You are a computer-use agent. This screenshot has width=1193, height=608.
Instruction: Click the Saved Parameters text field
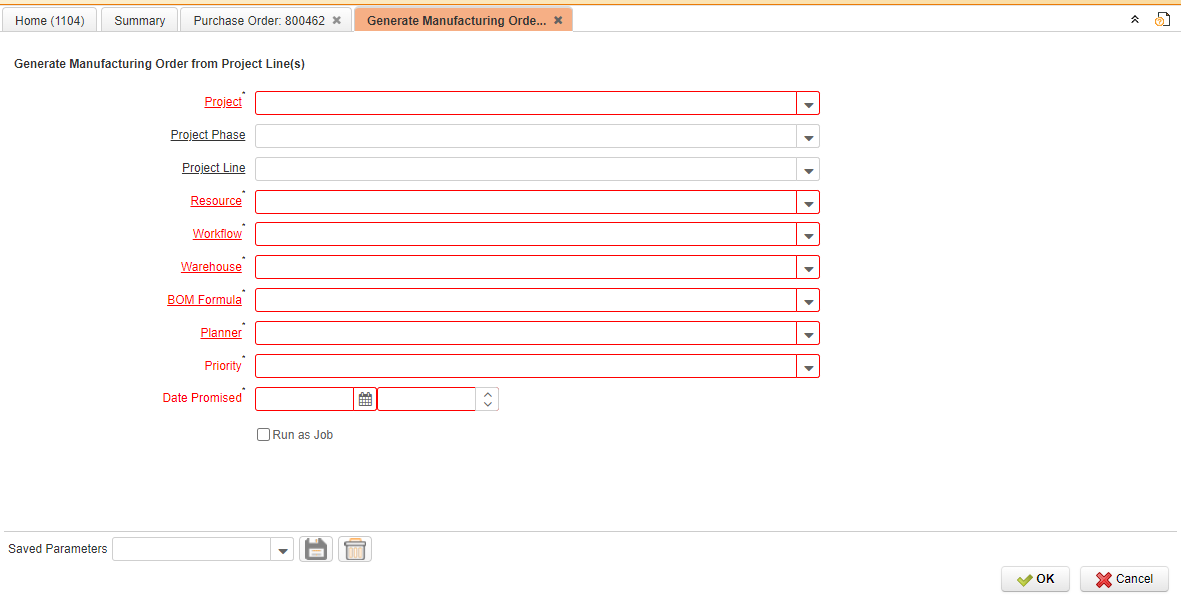192,549
